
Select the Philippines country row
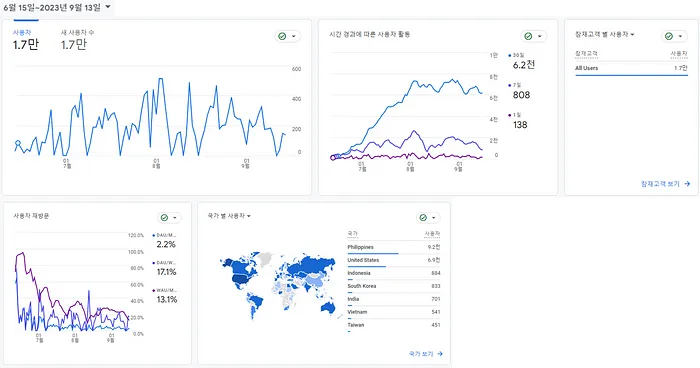394,247
